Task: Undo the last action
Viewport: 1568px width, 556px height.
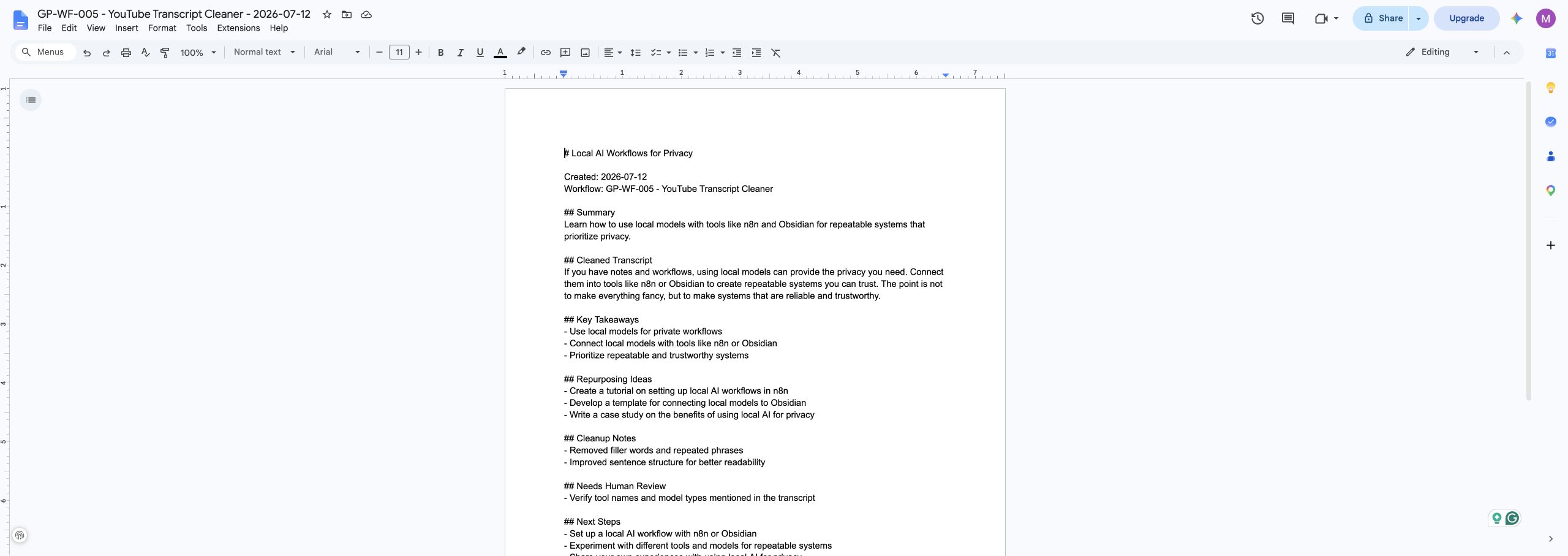Action: pos(87,53)
